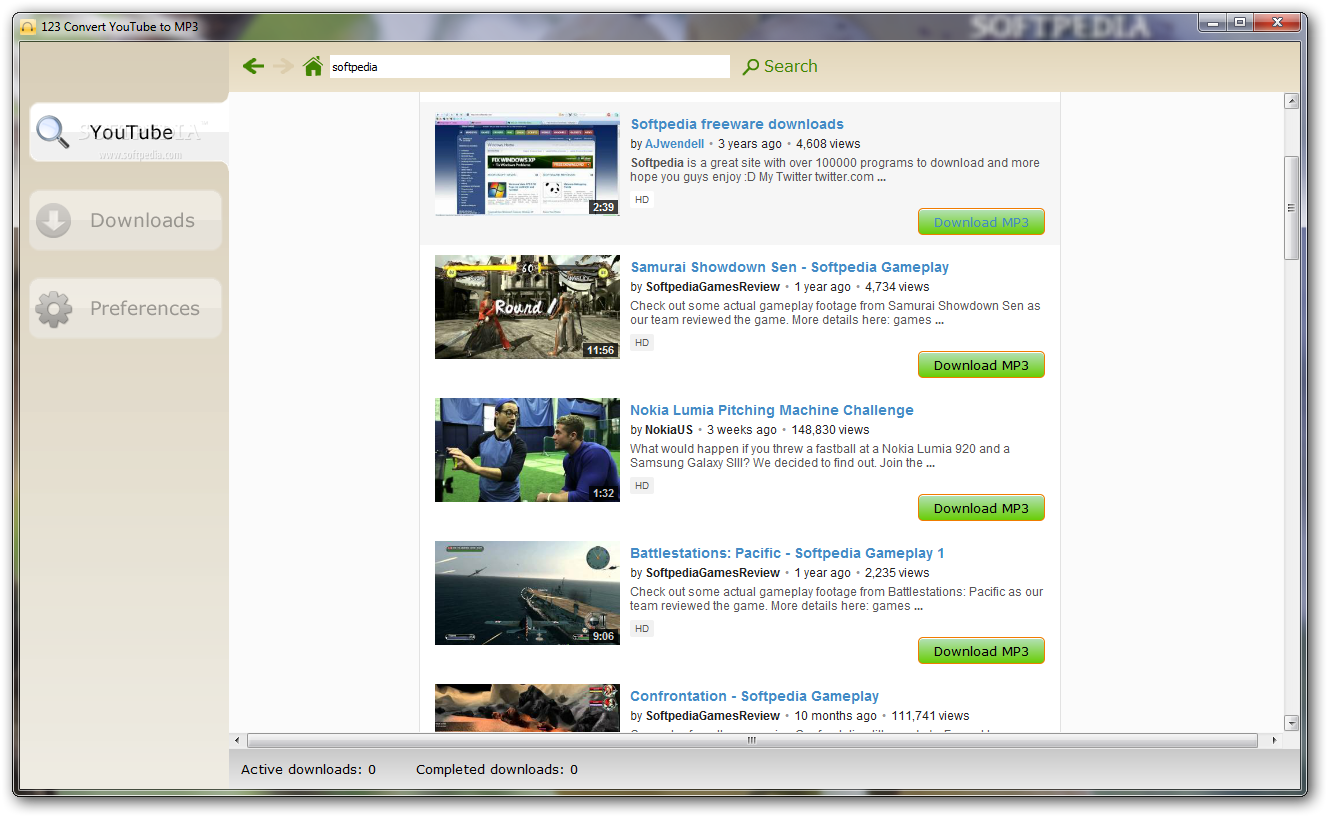Click the 4,608 views text
This screenshot has height=817, width=1328.
828,144
